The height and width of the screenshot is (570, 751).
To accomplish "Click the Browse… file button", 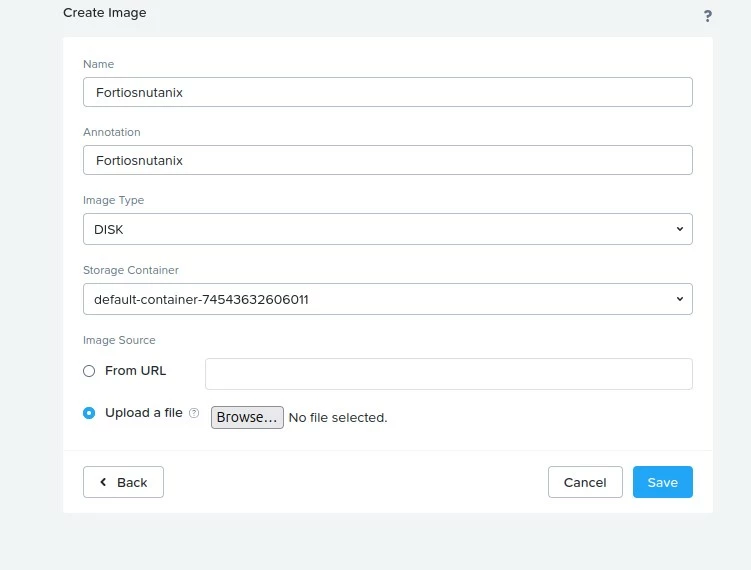I will (x=247, y=417).
